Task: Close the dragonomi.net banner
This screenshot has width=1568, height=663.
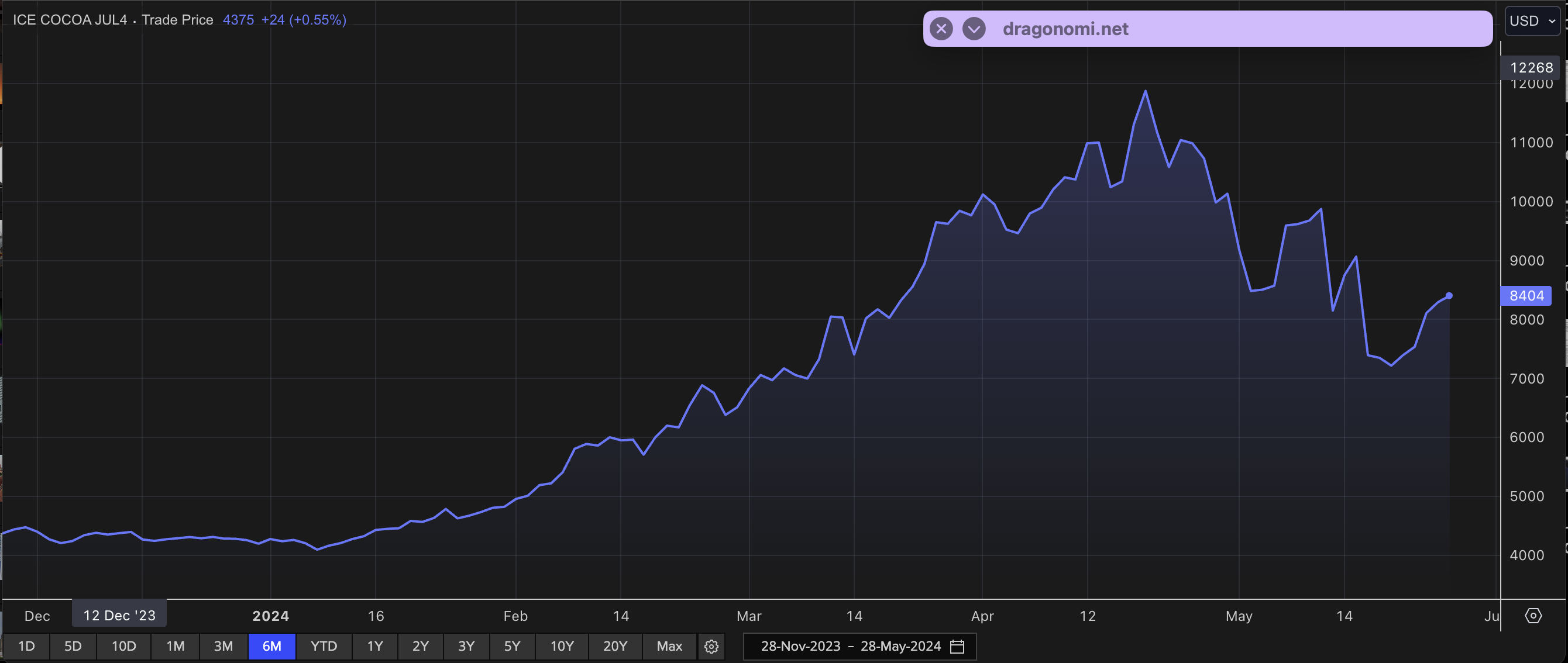Action: coord(941,29)
